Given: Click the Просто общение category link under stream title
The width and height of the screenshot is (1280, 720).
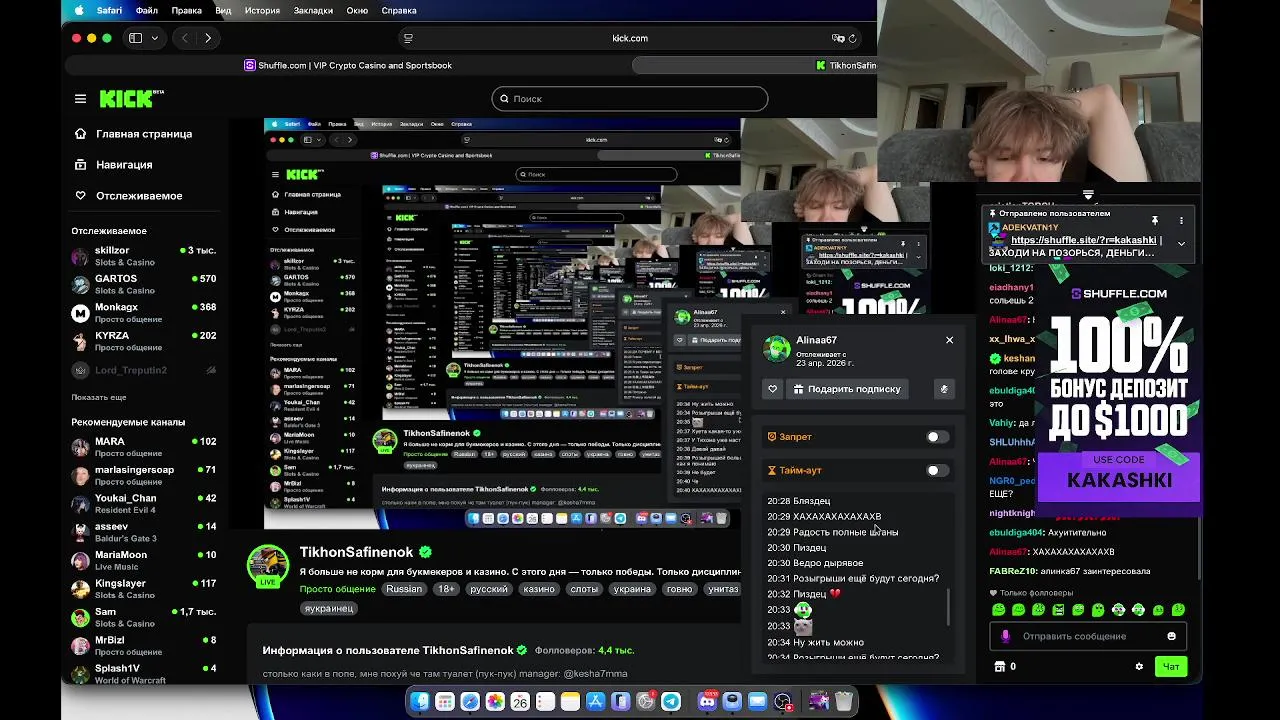Looking at the screenshot, I should pyautogui.click(x=338, y=589).
